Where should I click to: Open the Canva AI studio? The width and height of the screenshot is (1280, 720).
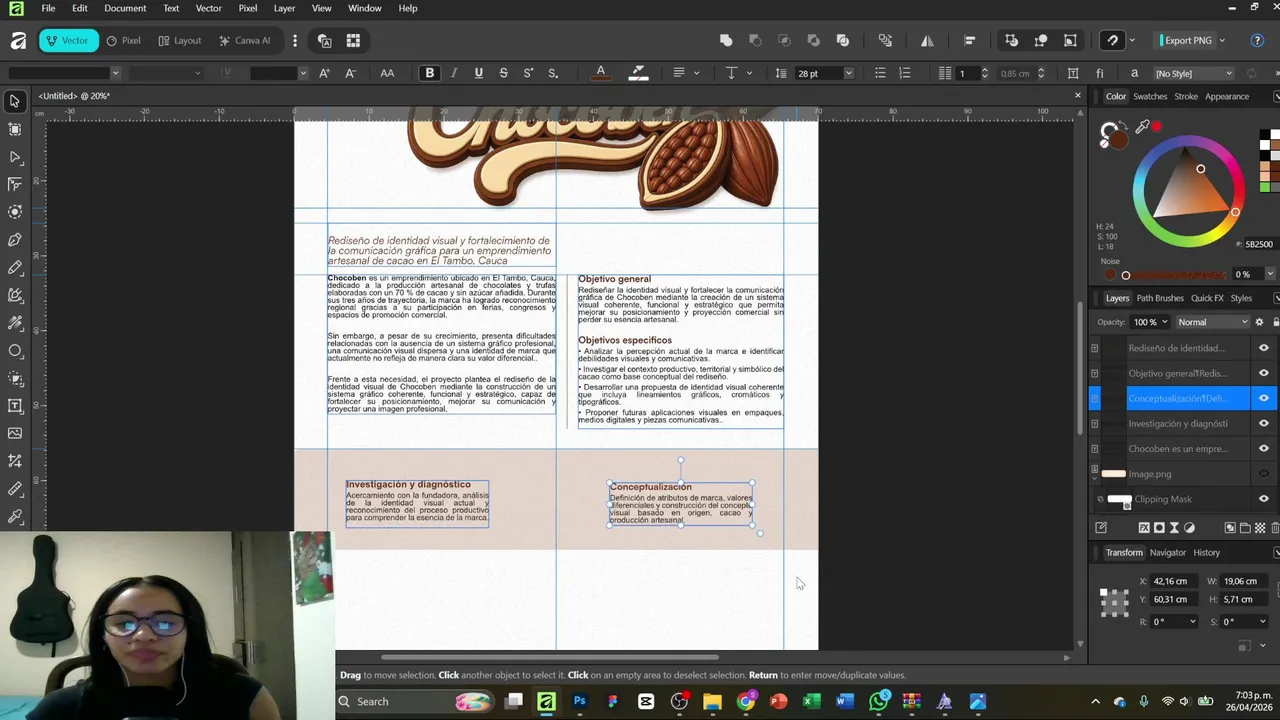(x=244, y=41)
